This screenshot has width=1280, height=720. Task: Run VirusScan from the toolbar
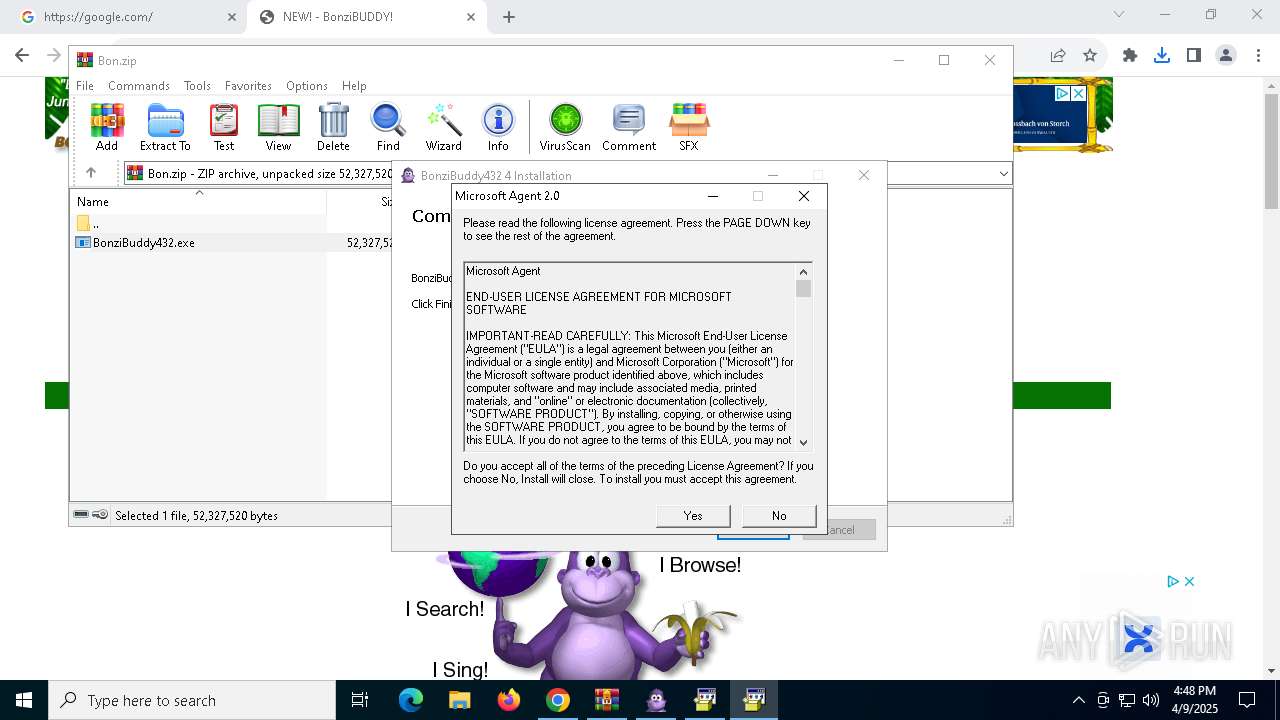click(565, 127)
